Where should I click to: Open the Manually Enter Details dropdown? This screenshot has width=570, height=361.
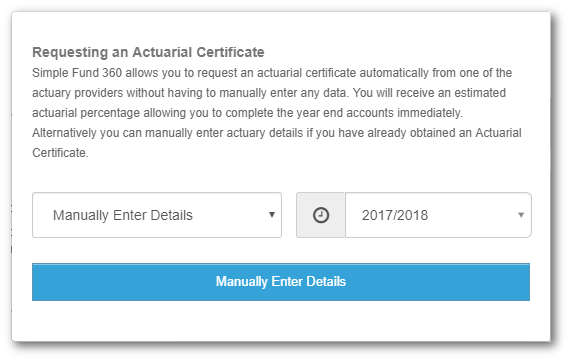[157, 215]
